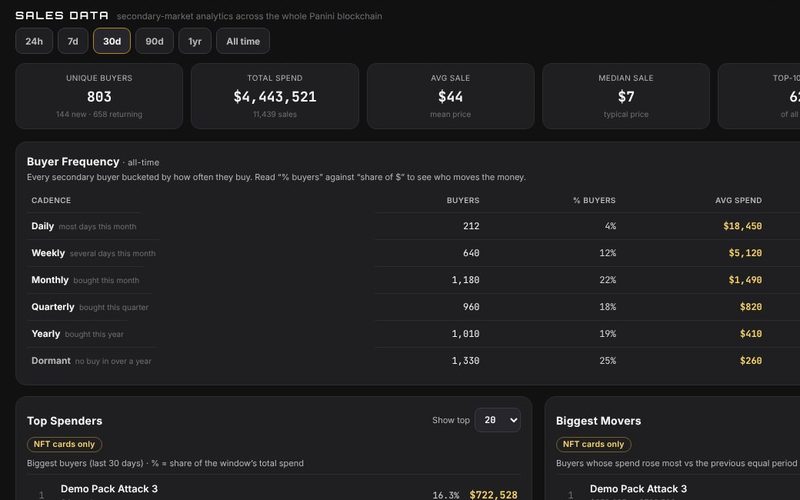Click the Median Sale $7 card
800x500 pixels.
coord(626,96)
